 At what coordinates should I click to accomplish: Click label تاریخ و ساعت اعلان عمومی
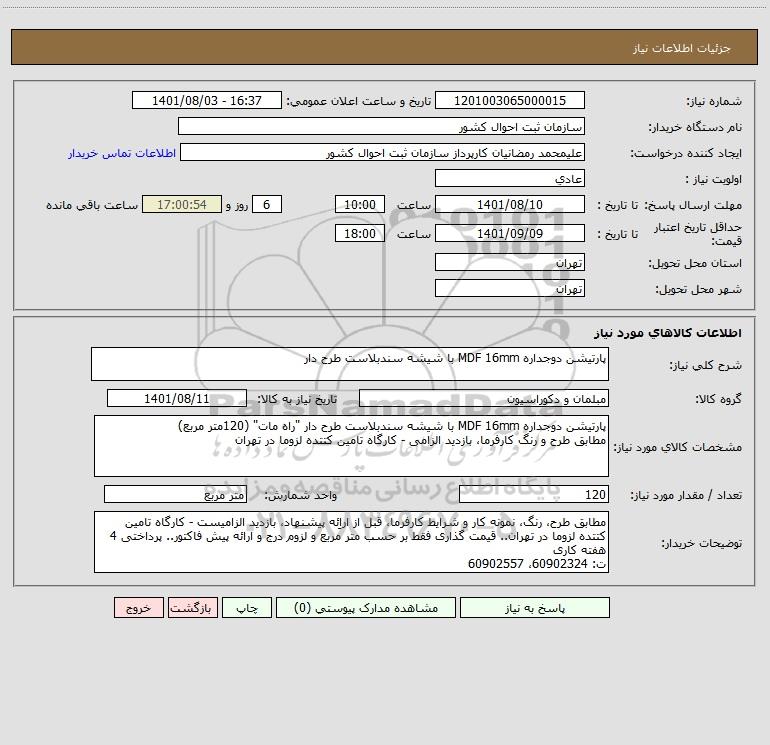coord(358,101)
